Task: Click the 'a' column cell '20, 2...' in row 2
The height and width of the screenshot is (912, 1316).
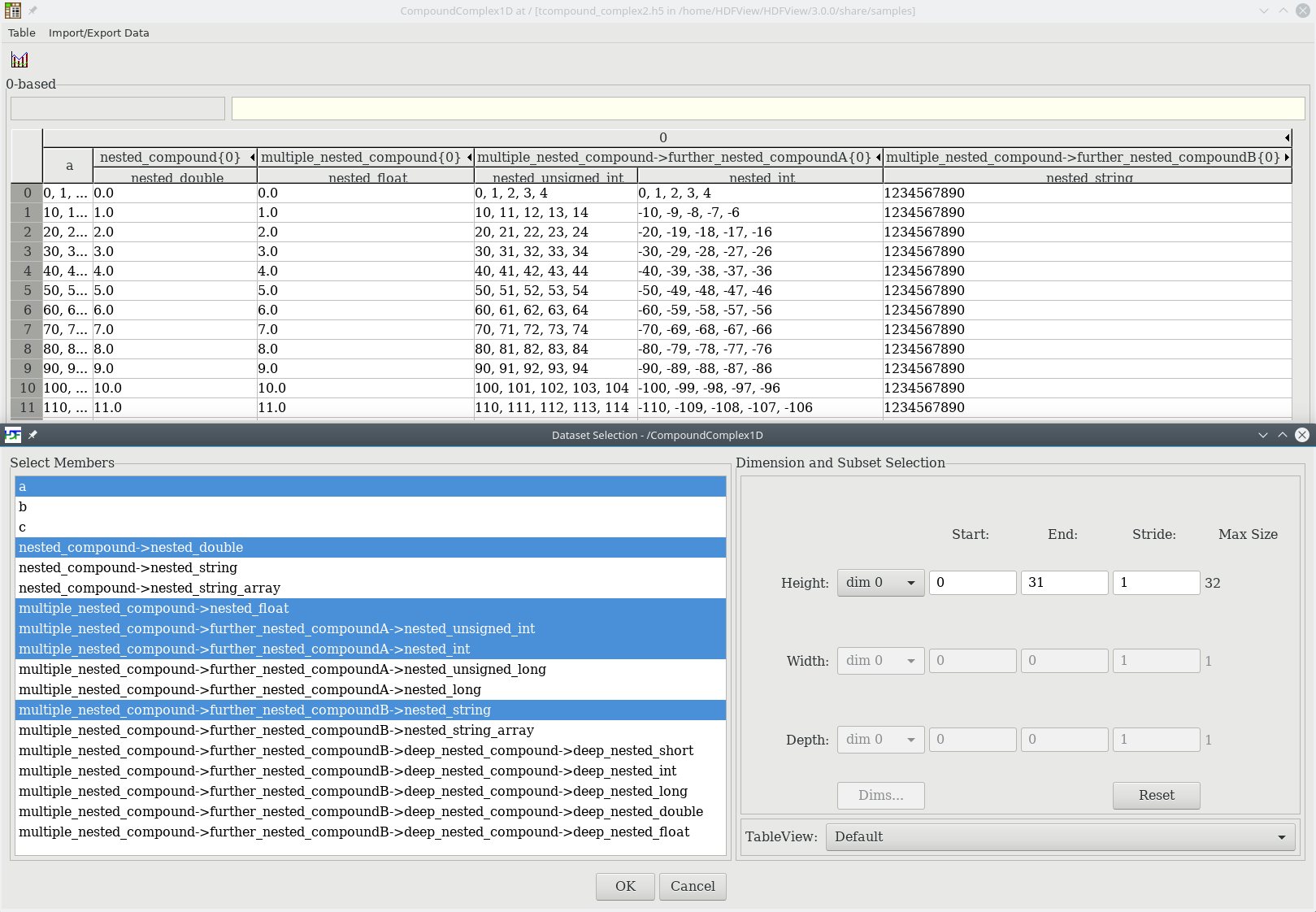Action: tap(68, 232)
